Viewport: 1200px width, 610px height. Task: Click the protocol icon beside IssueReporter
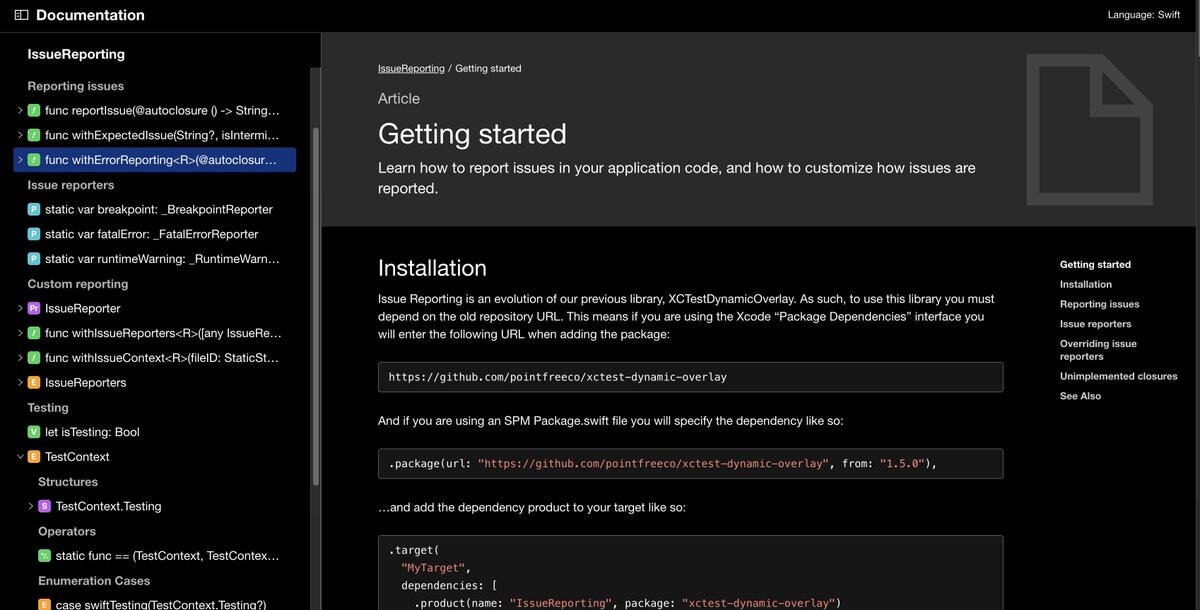(34, 308)
